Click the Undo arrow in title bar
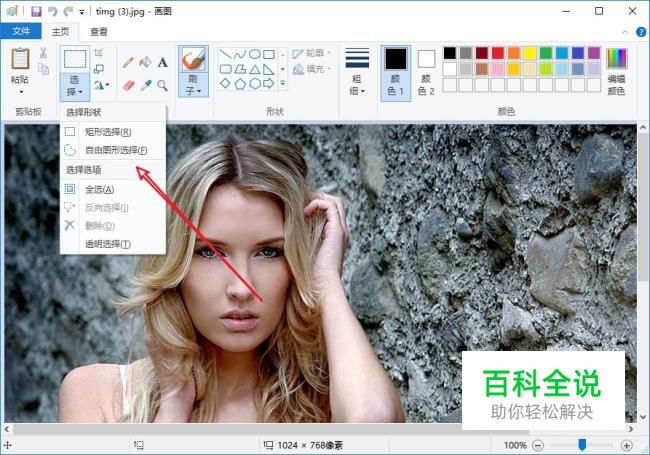This screenshot has width=650, height=455. (52, 11)
